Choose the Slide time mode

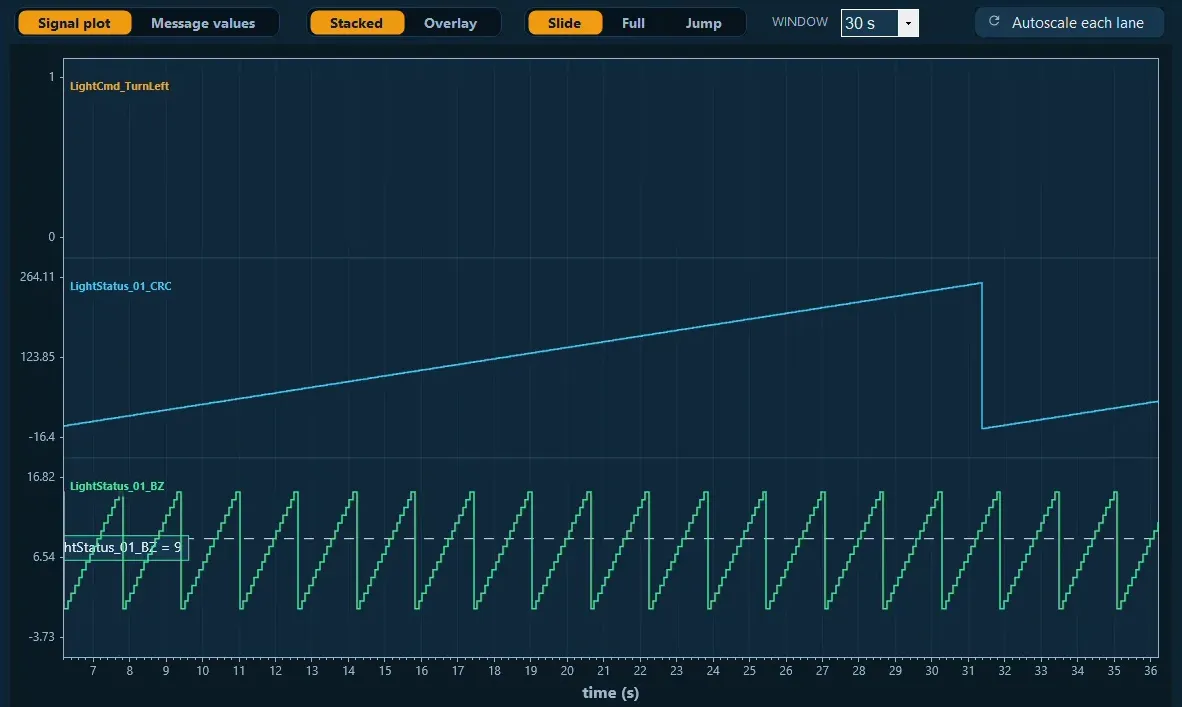point(565,23)
